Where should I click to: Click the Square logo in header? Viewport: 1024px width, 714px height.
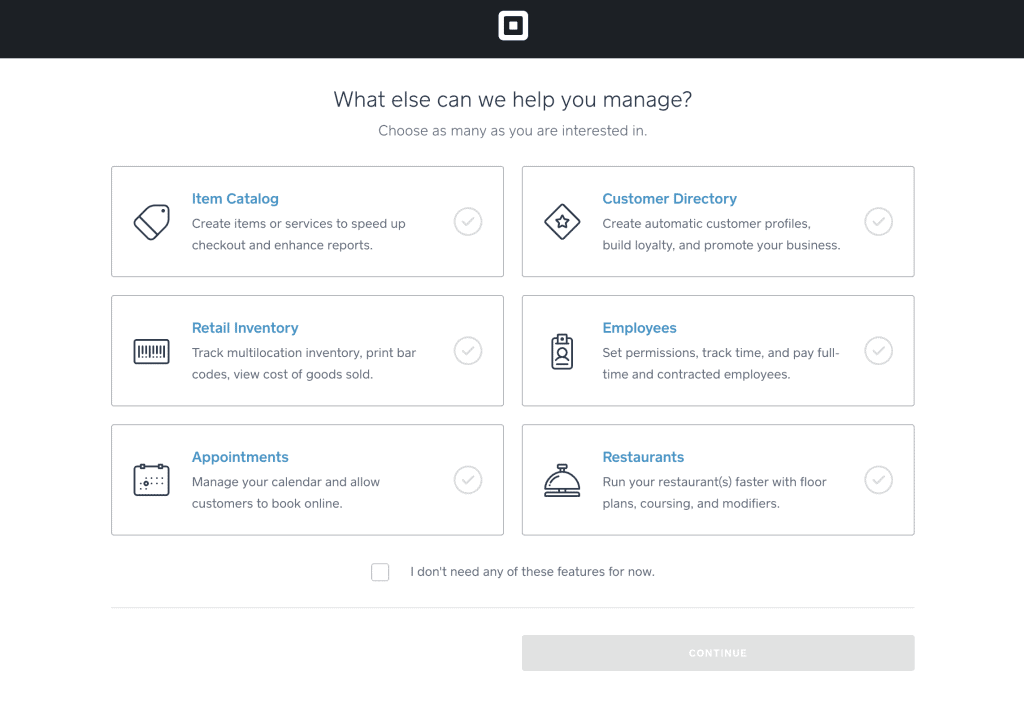[513, 26]
